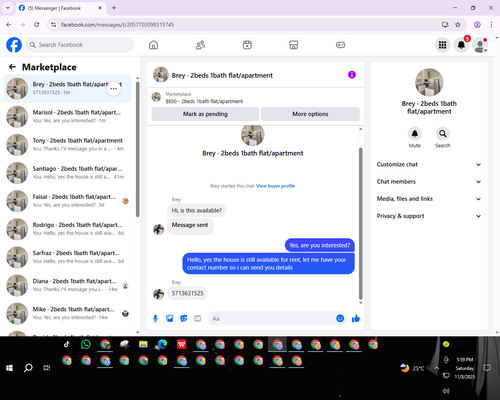Click Mark as pending button
The width and height of the screenshot is (500, 400).
[x=205, y=114]
